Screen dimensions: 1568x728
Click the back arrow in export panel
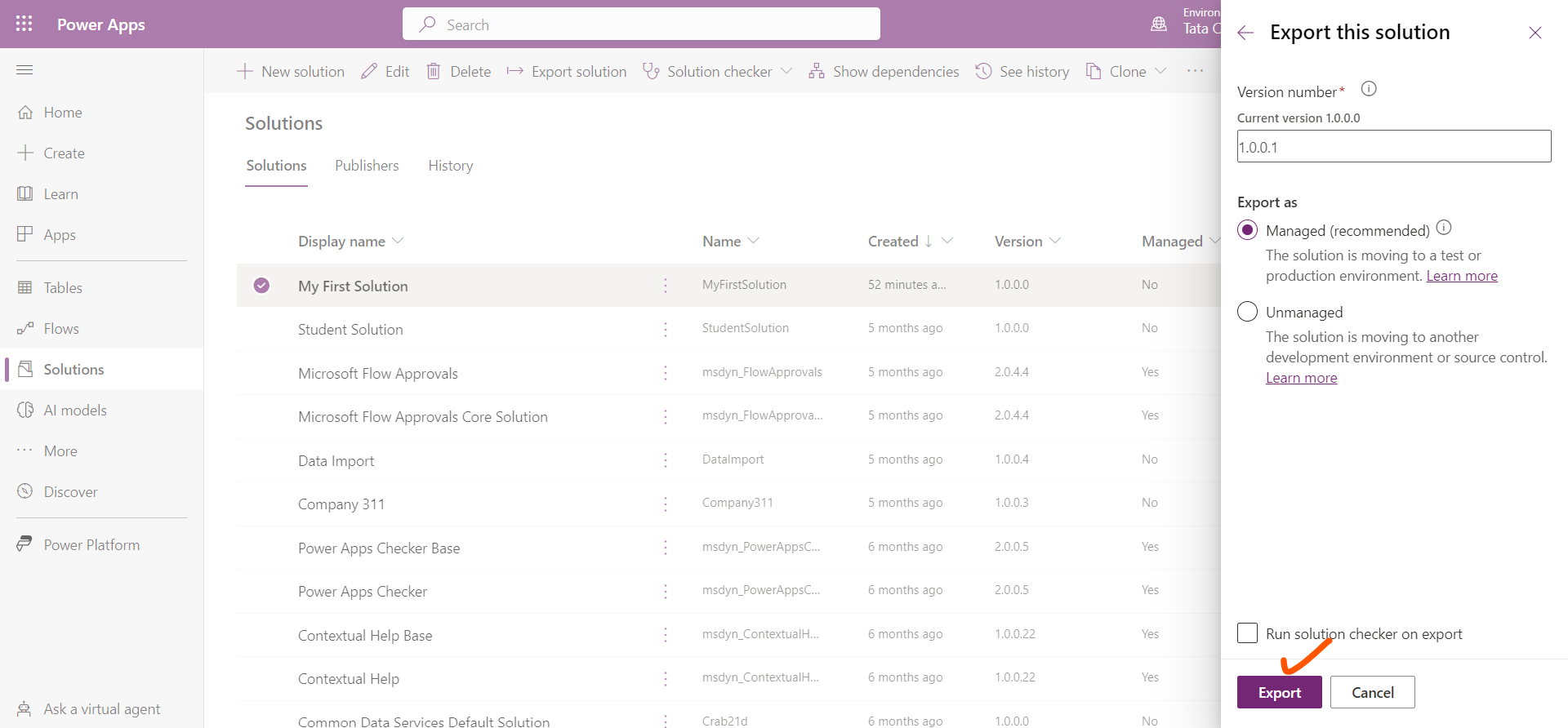(x=1245, y=33)
